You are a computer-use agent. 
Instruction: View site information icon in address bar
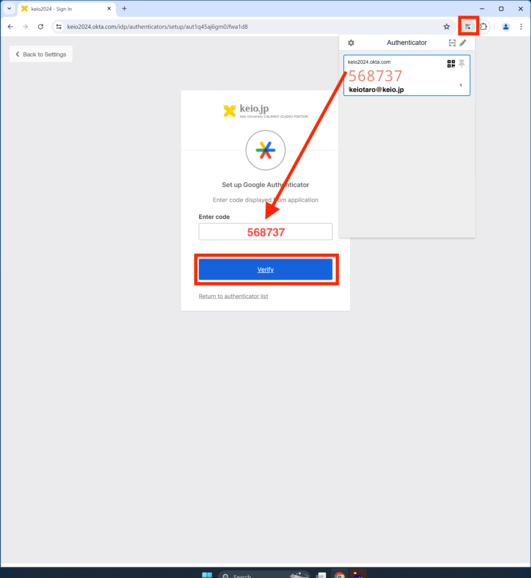click(x=59, y=27)
